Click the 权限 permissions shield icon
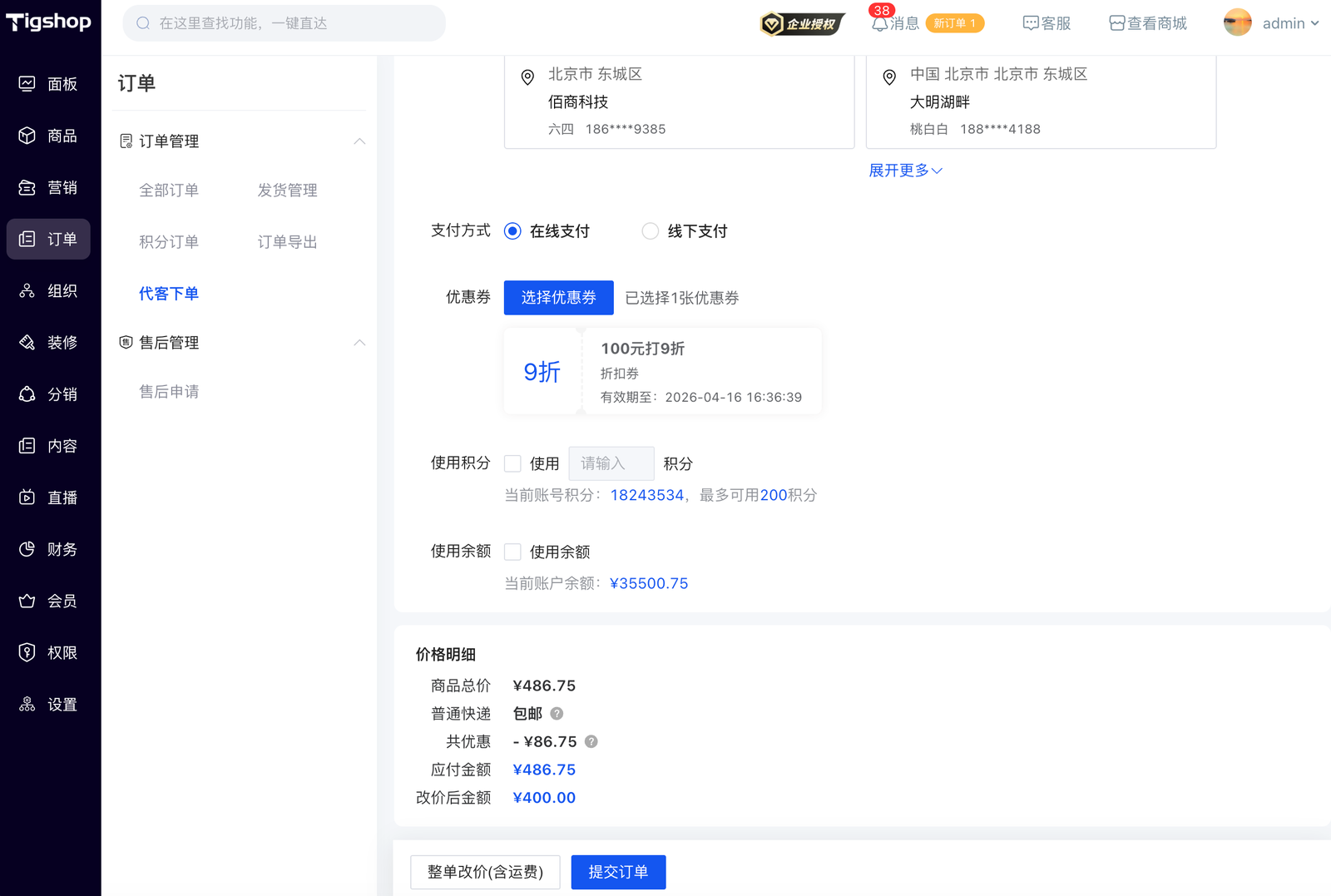This screenshot has height=896, width=1331. pos(27,652)
